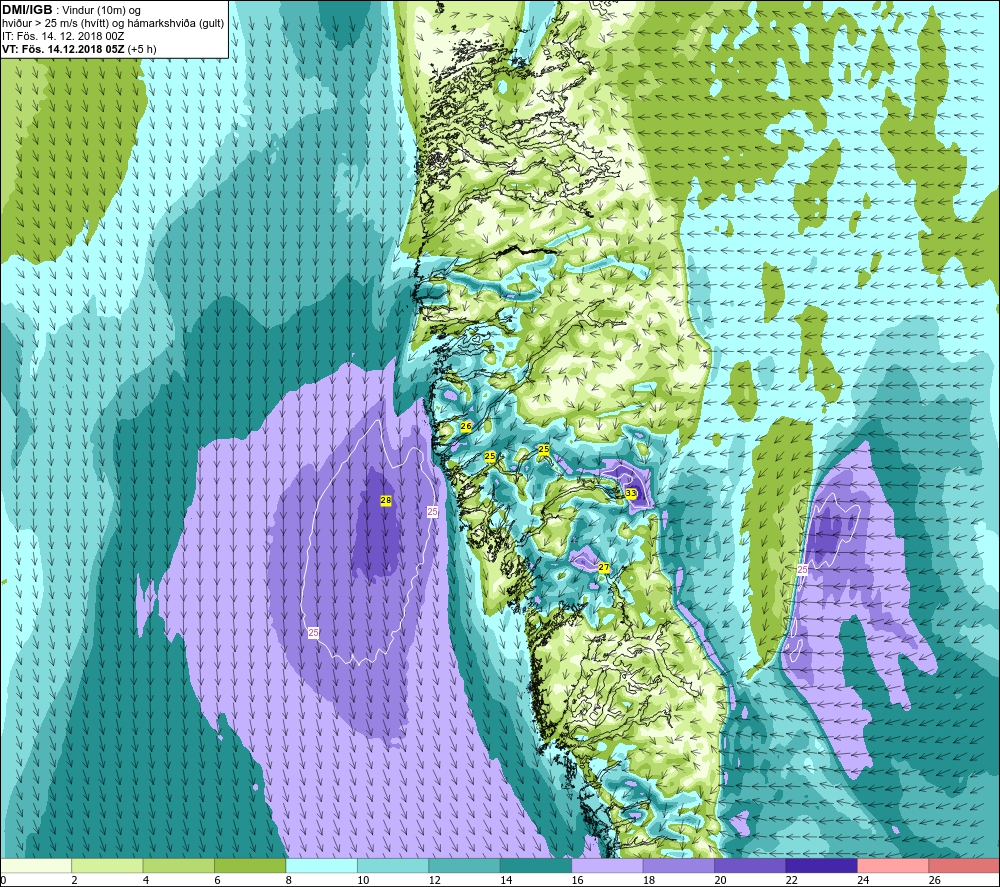Click the yellow "28" gust label offshore
The height and width of the screenshot is (887, 1000).
point(385,501)
